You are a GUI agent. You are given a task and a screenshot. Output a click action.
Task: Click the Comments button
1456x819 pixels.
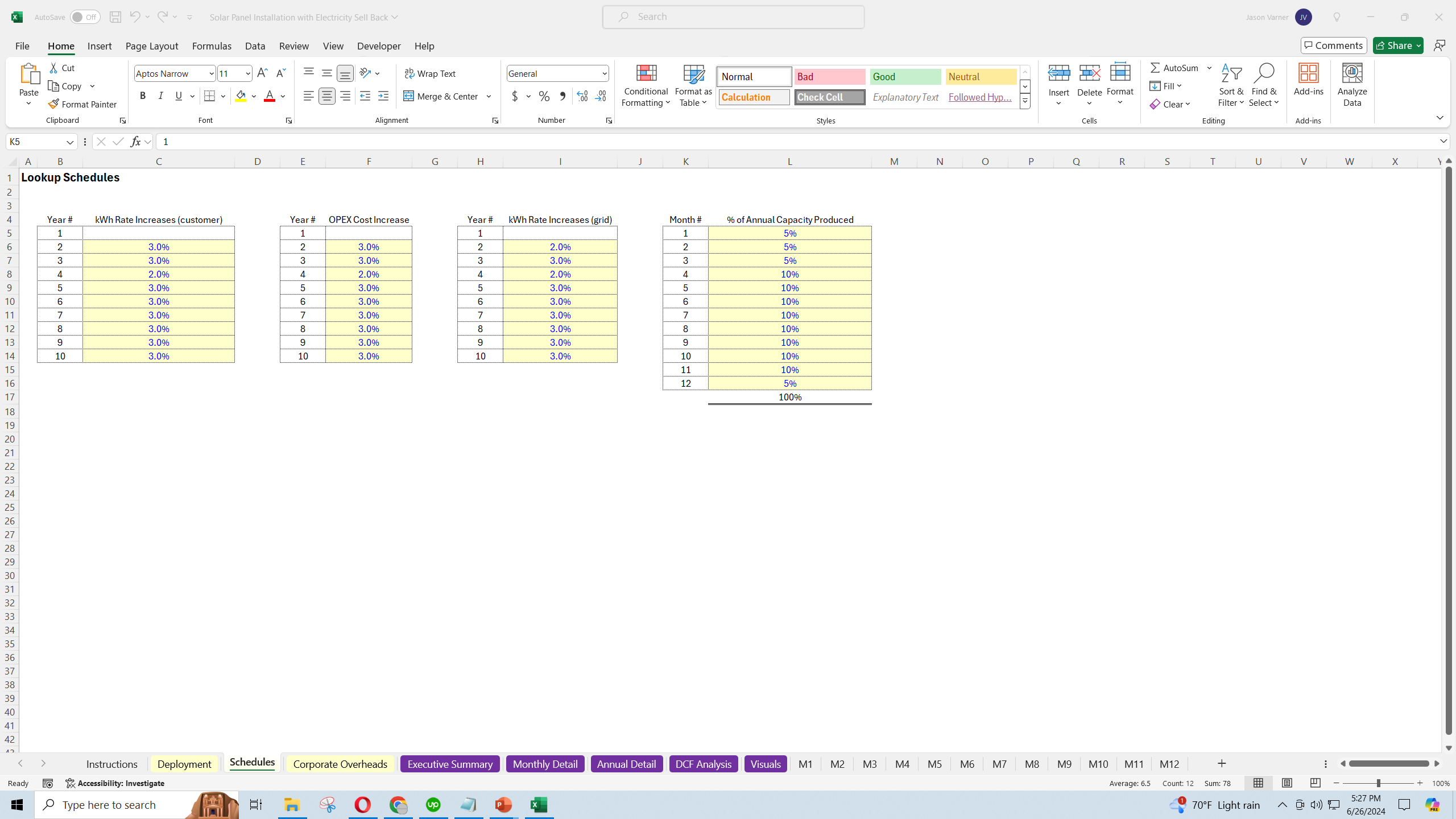pos(1334,45)
